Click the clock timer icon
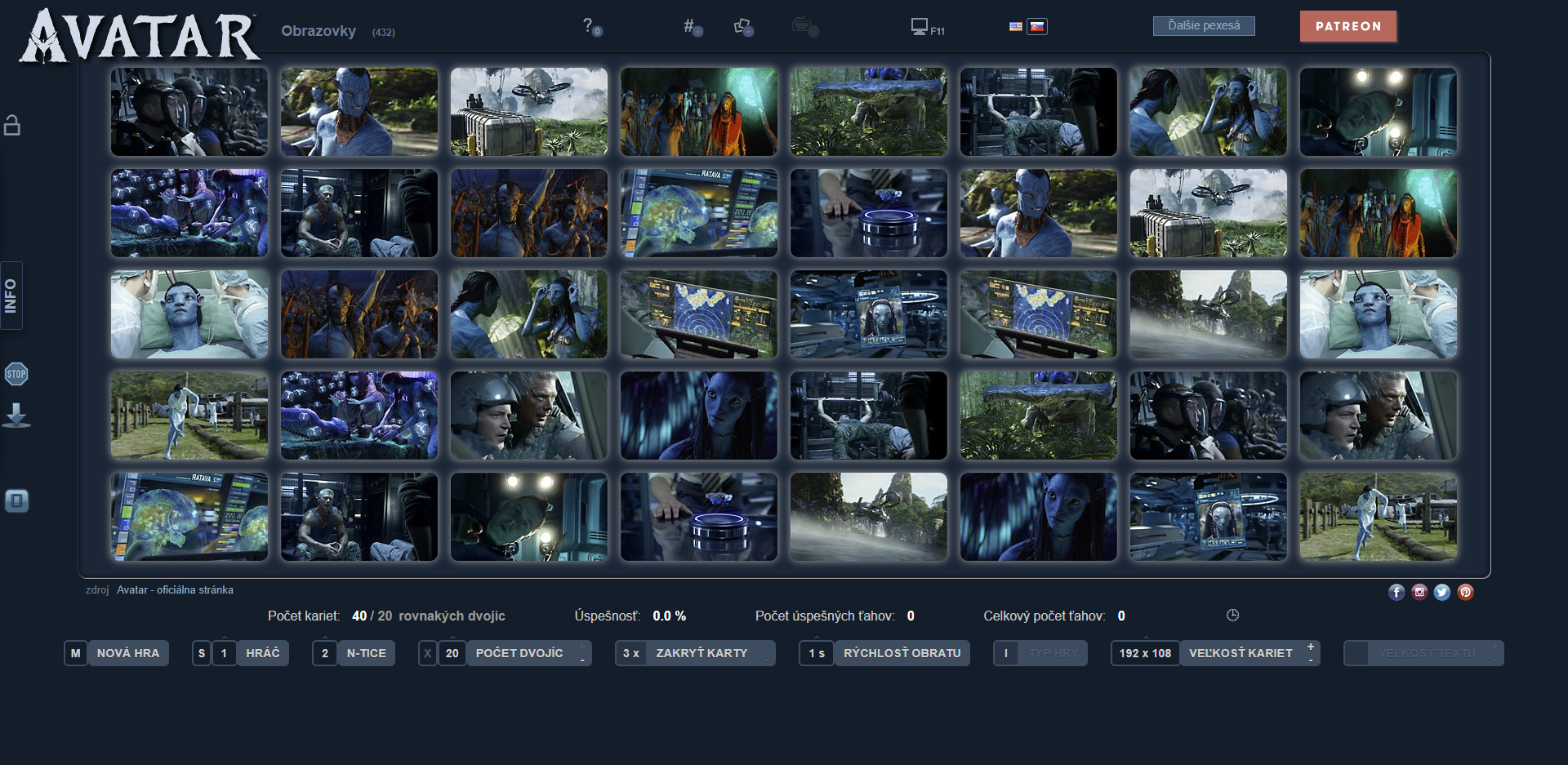The width and height of the screenshot is (1568, 765). [1232, 616]
